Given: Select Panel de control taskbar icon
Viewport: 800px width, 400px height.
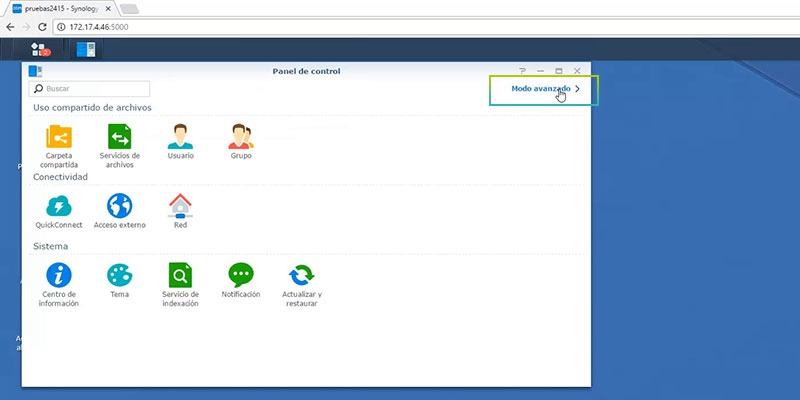Looking at the screenshot, I should click(86, 49).
